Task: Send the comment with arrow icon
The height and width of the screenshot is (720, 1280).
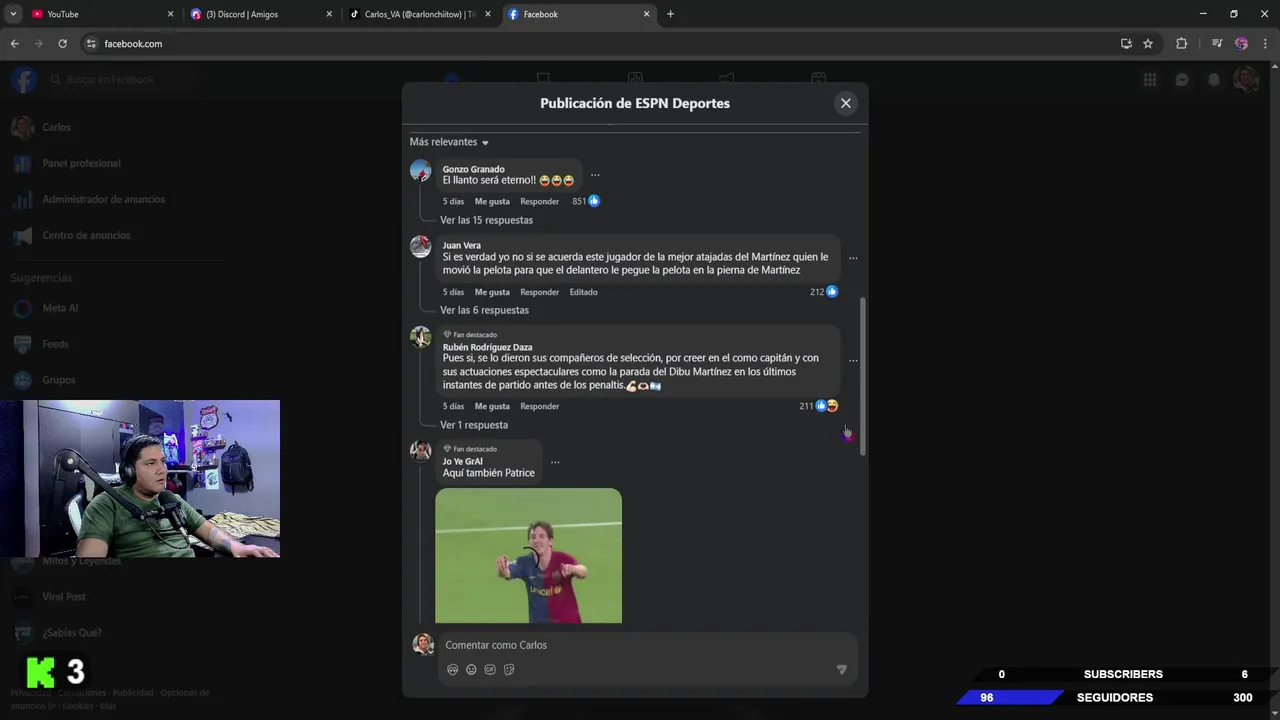Action: (841, 670)
